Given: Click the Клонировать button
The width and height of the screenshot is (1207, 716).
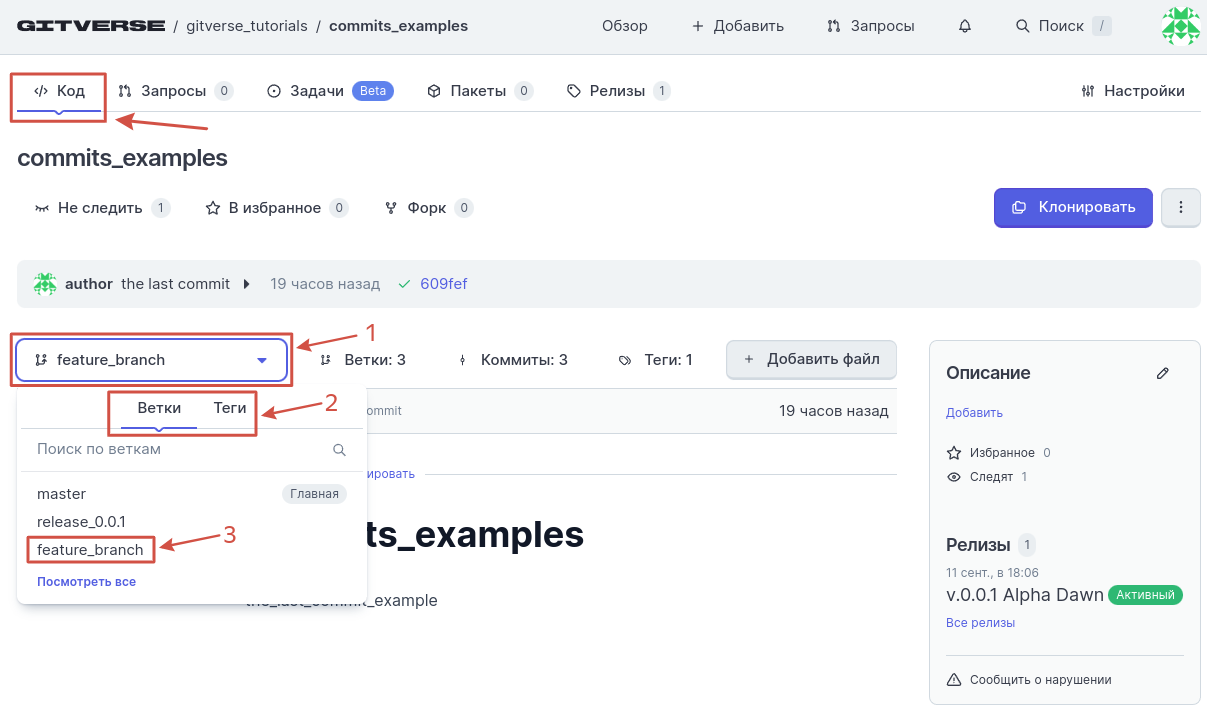Looking at the screenshot, I should coord(1073,208).
